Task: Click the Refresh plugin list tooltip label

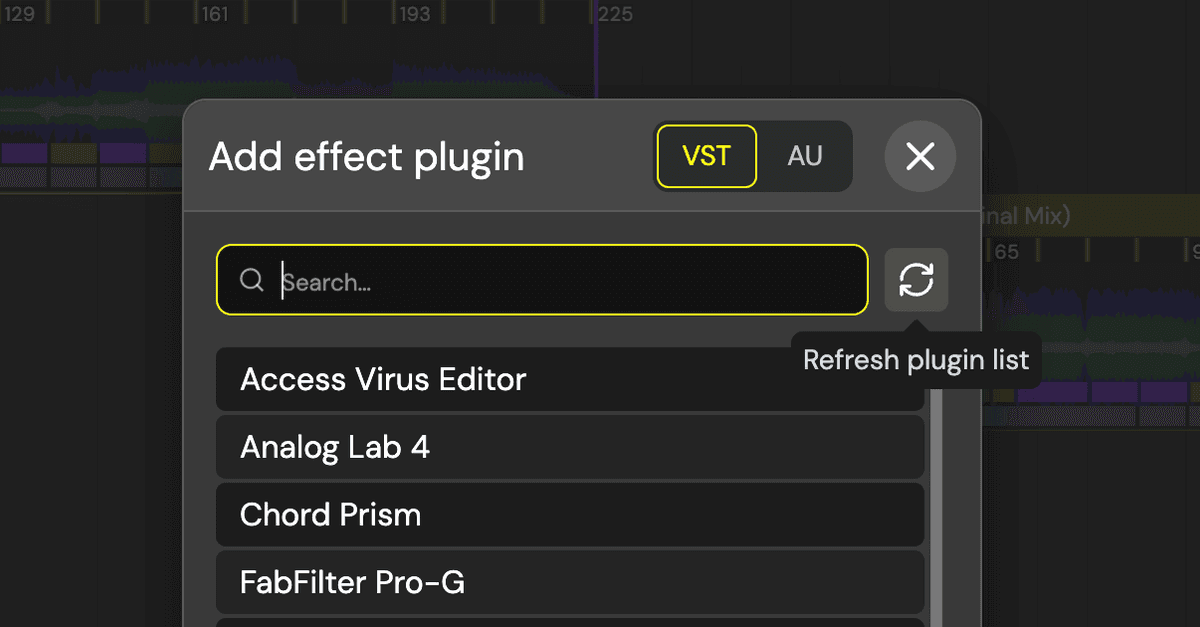Action: pyautogui.click(x=915, y=360)
